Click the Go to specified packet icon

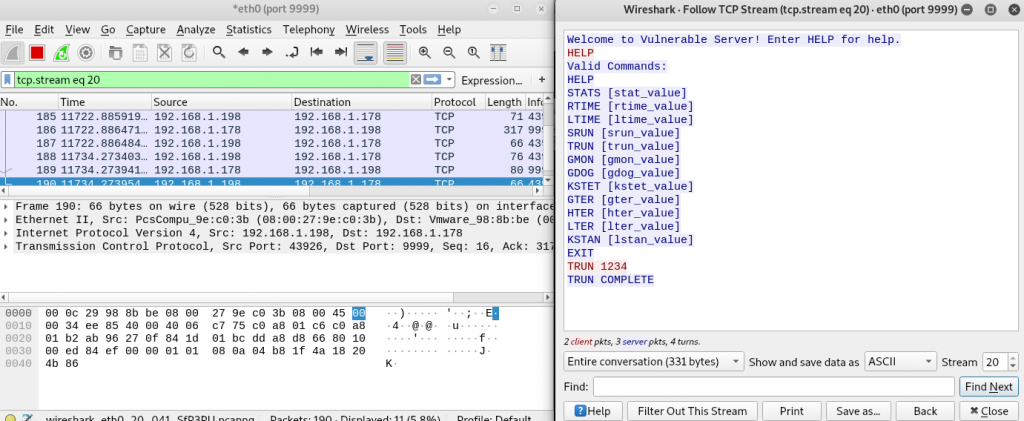point(292,53)
